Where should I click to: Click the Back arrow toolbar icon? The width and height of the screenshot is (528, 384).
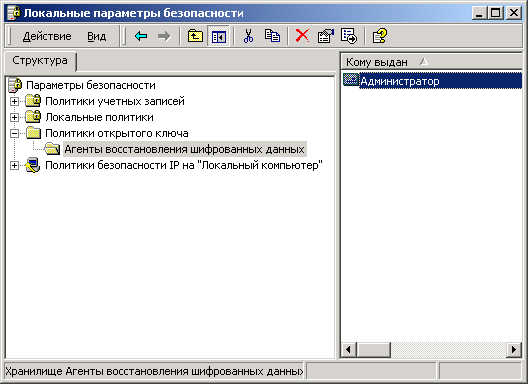click(x=141, y=36)
